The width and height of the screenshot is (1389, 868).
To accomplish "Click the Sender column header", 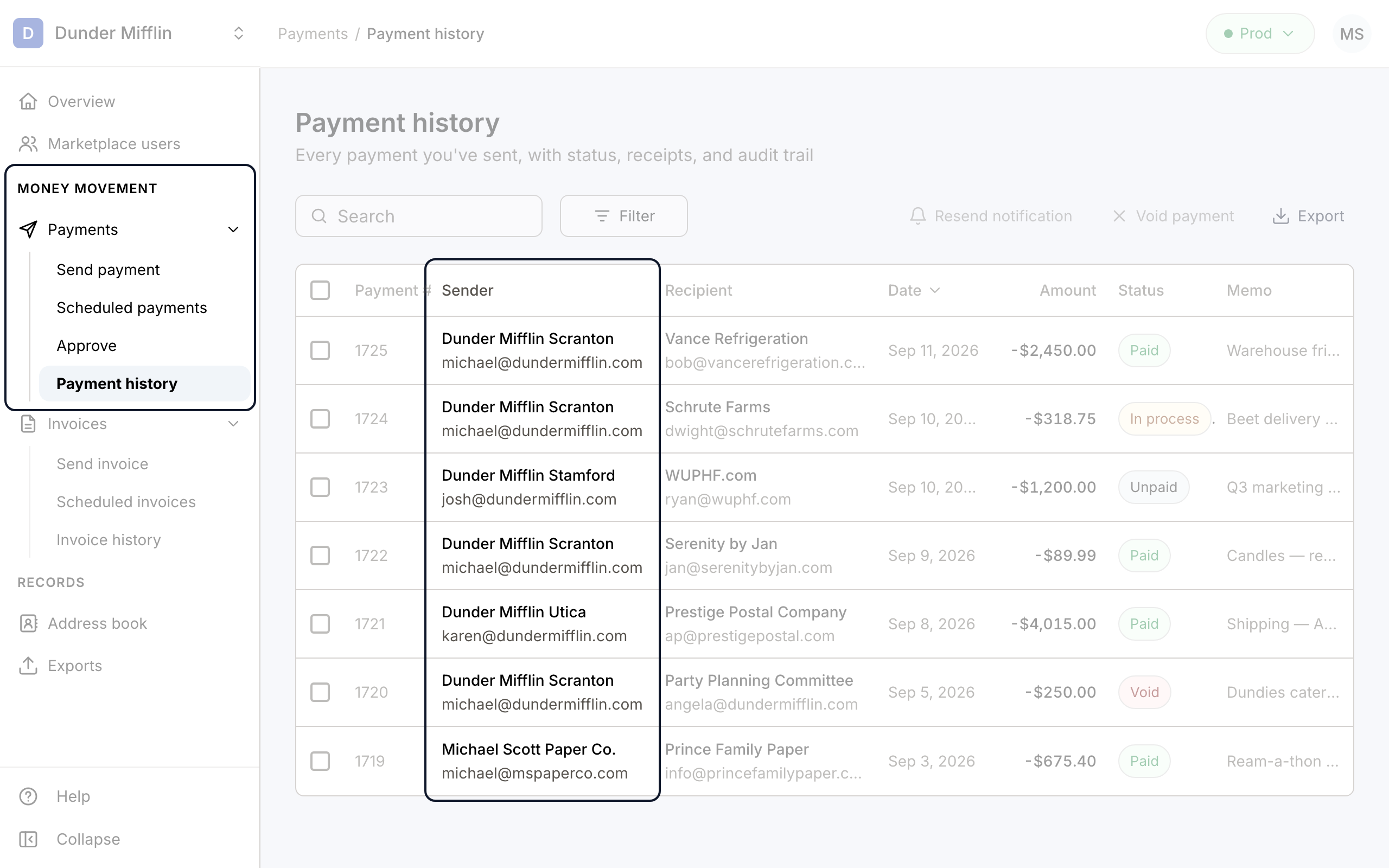I will (467, 290).
